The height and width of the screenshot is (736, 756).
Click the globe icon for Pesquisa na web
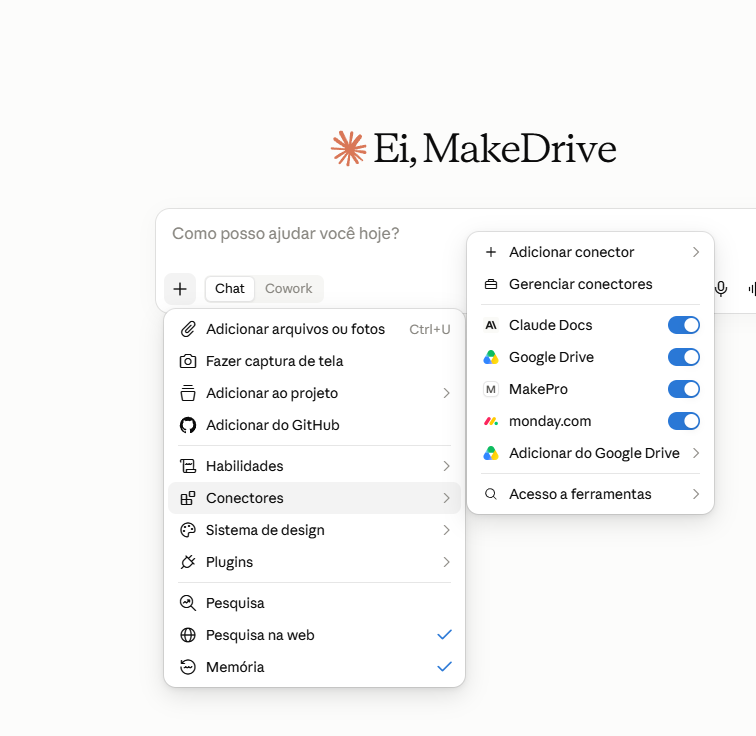pyautogui.click(x=188, y=635)
